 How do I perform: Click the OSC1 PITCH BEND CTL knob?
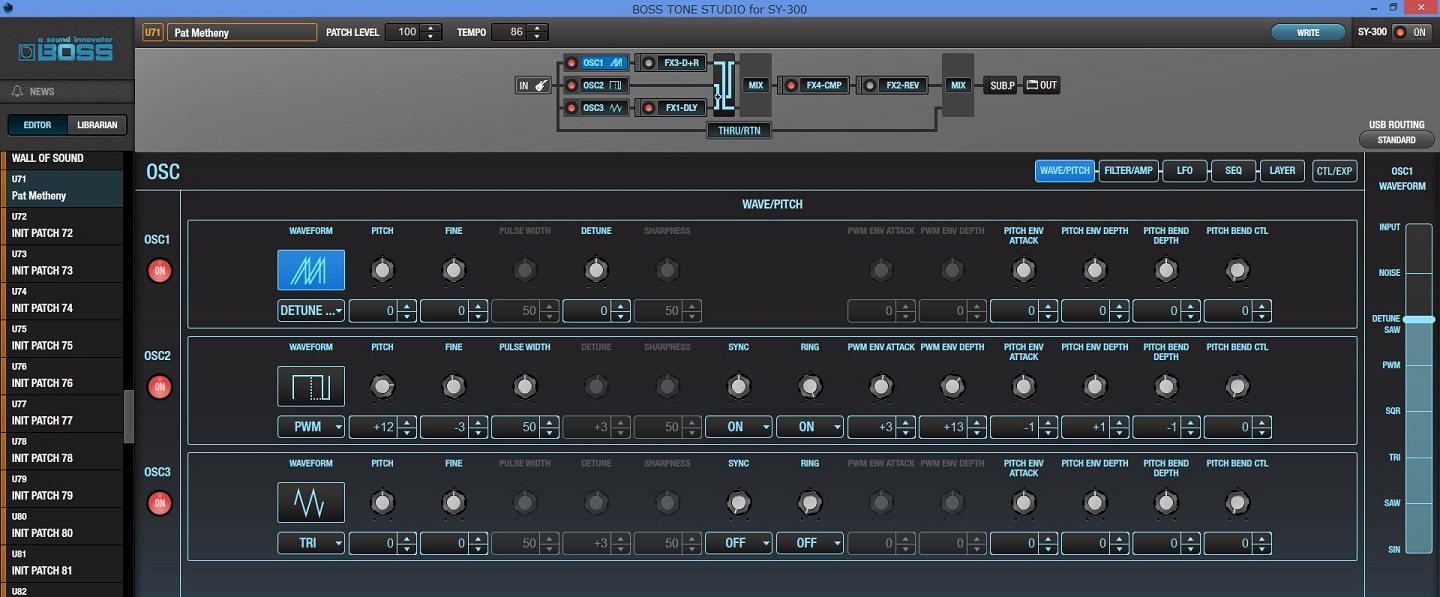point(1237,270)
